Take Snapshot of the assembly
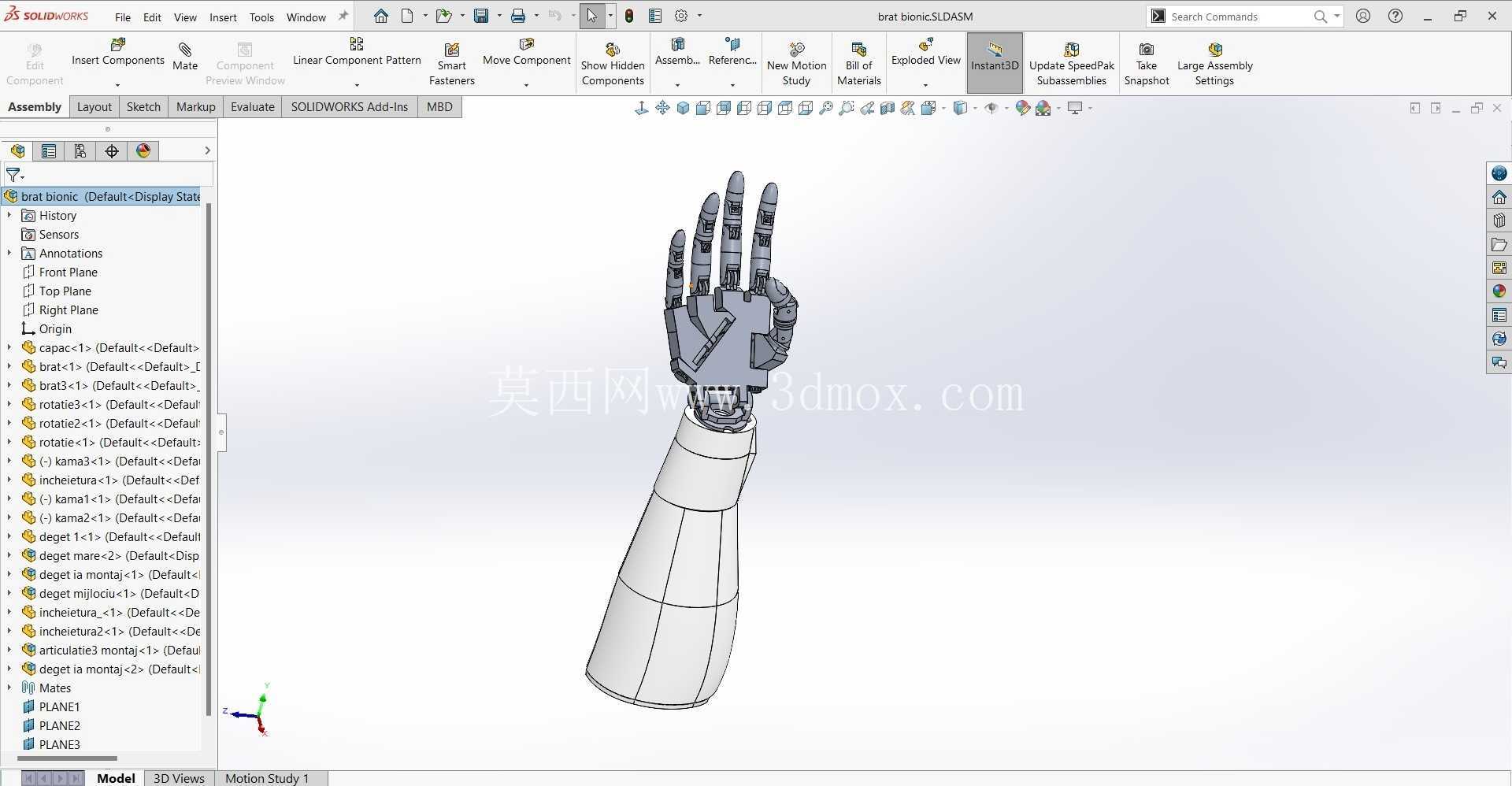The width and height of the screenshot is (1512, 786). click(x=1146, y=64)
